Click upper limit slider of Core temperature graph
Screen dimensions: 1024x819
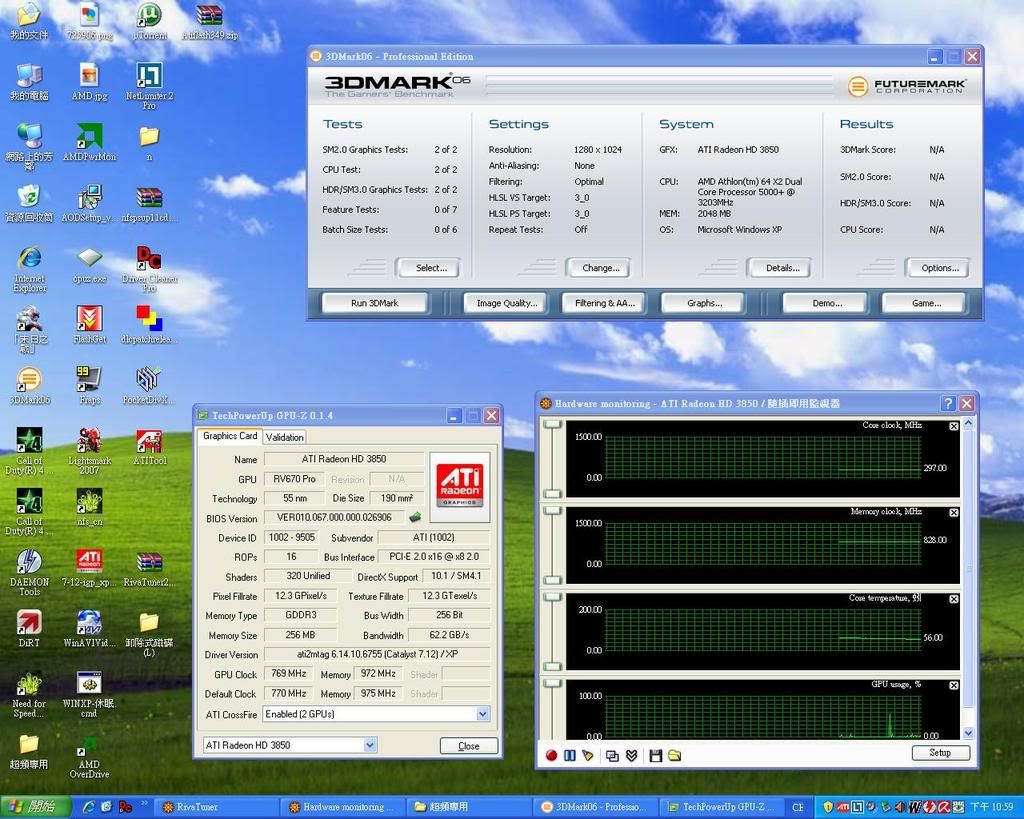(552, 598)
